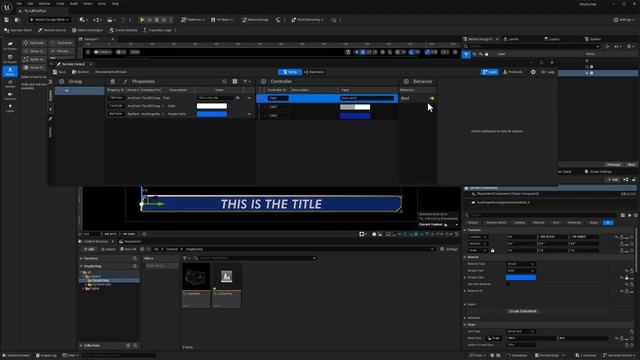Click the grid view icon in Properties header
Screen dimensions: 640x360
click(235, 81)
